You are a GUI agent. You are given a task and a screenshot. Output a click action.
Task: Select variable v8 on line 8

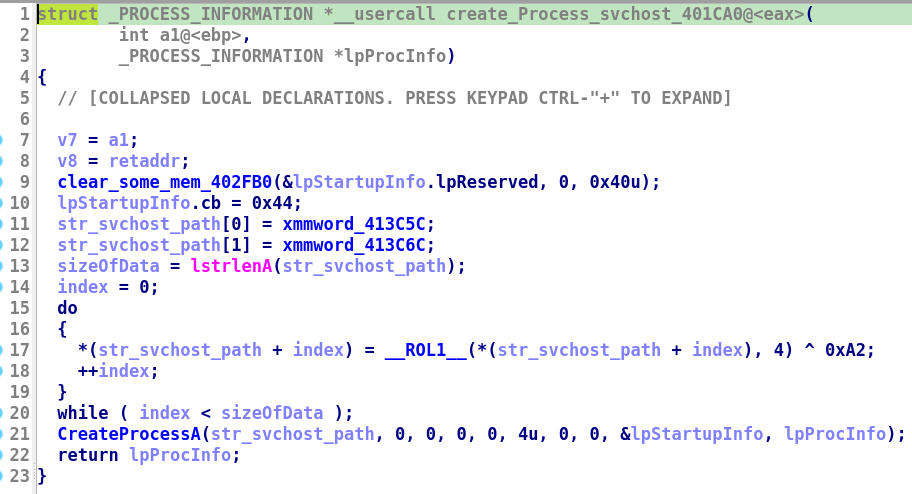point(67,161)
